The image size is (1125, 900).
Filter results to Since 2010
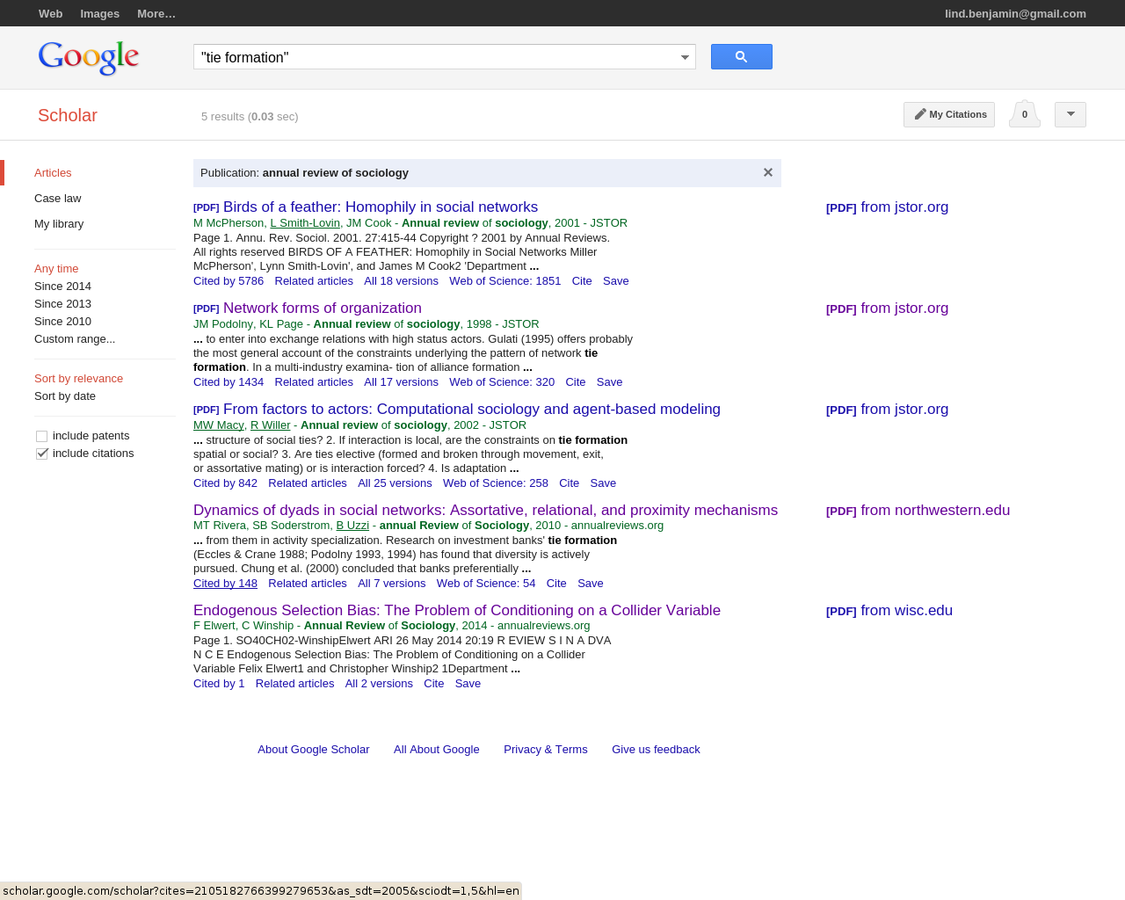[x=62, y=322]
